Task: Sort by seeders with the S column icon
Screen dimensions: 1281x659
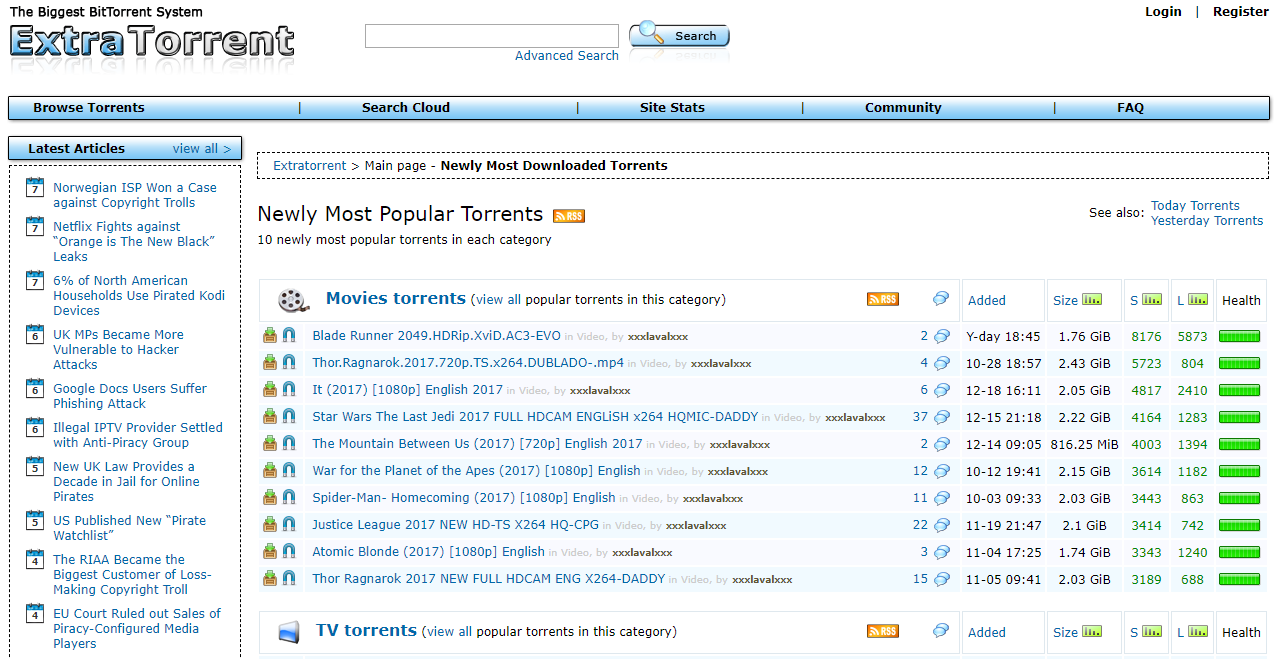Action: click(x=1150, y=298)
